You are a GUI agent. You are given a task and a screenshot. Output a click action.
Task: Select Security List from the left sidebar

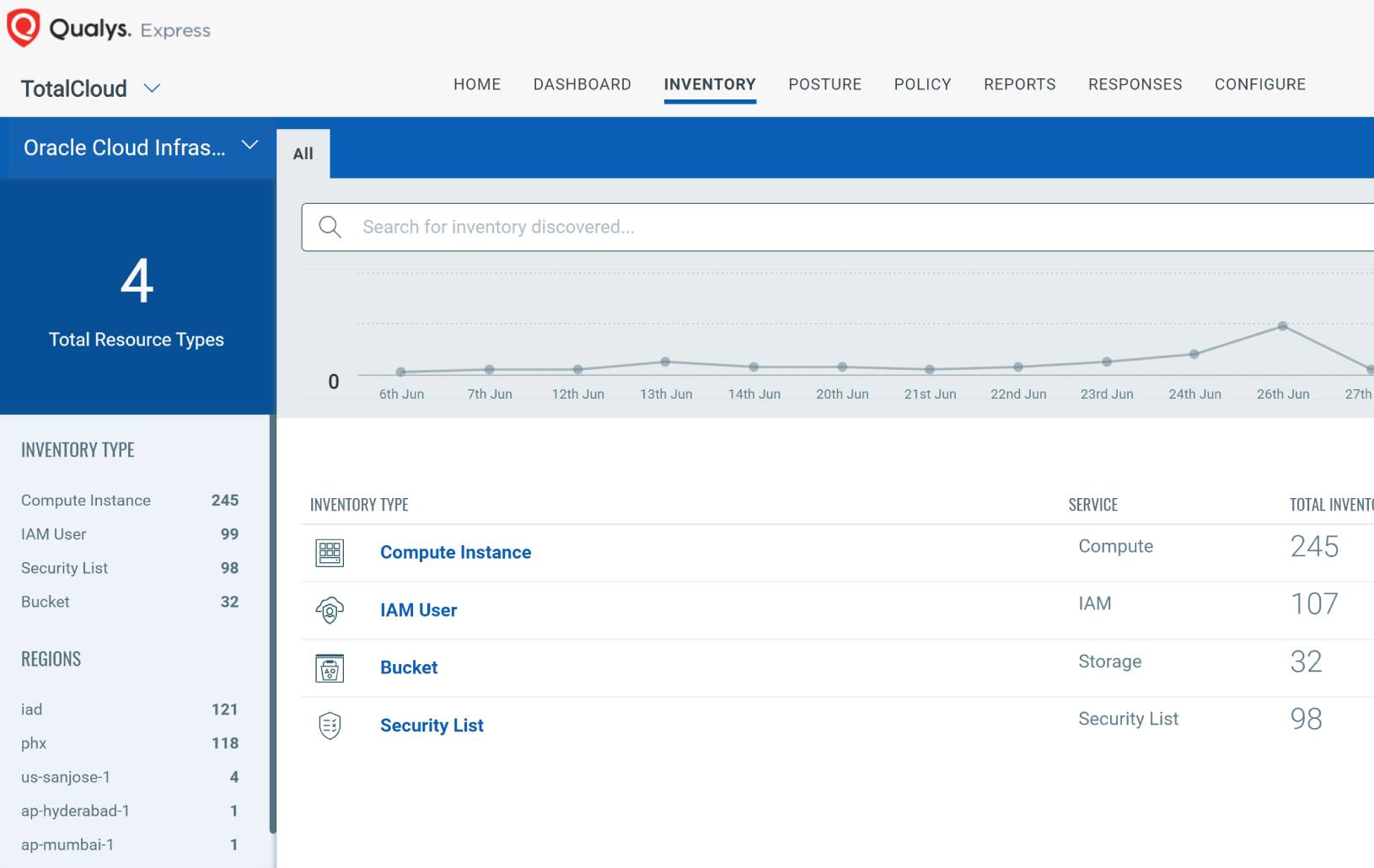64,567
